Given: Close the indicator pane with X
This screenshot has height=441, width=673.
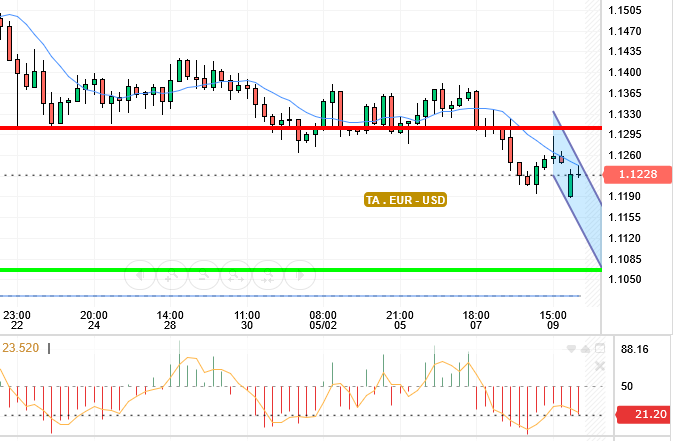Looking at the screenshot, I should (x=600, y=366).
